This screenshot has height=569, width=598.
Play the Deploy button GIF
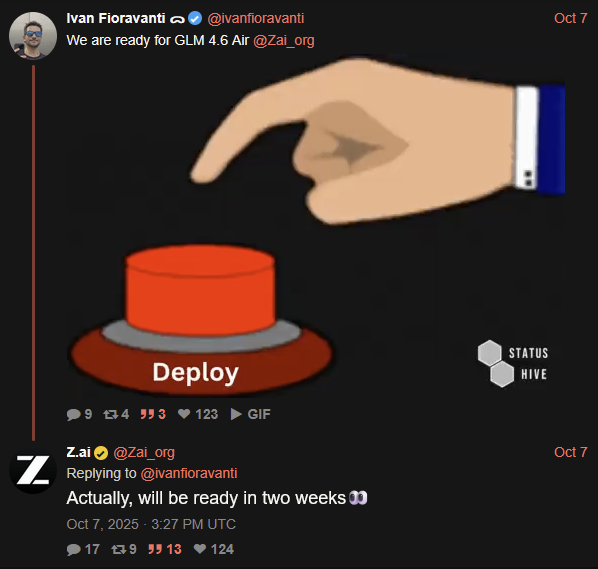click(316, 226)
